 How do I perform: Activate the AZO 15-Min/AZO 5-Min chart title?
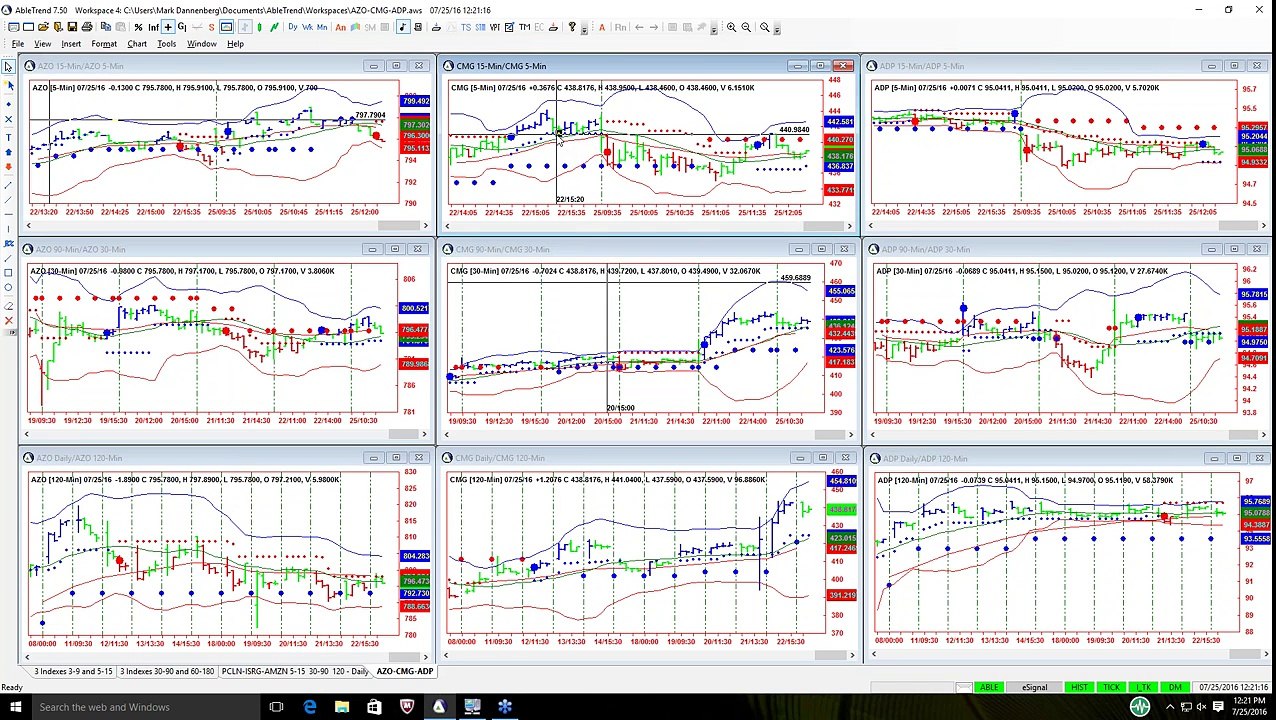click(x=80, y=66)
